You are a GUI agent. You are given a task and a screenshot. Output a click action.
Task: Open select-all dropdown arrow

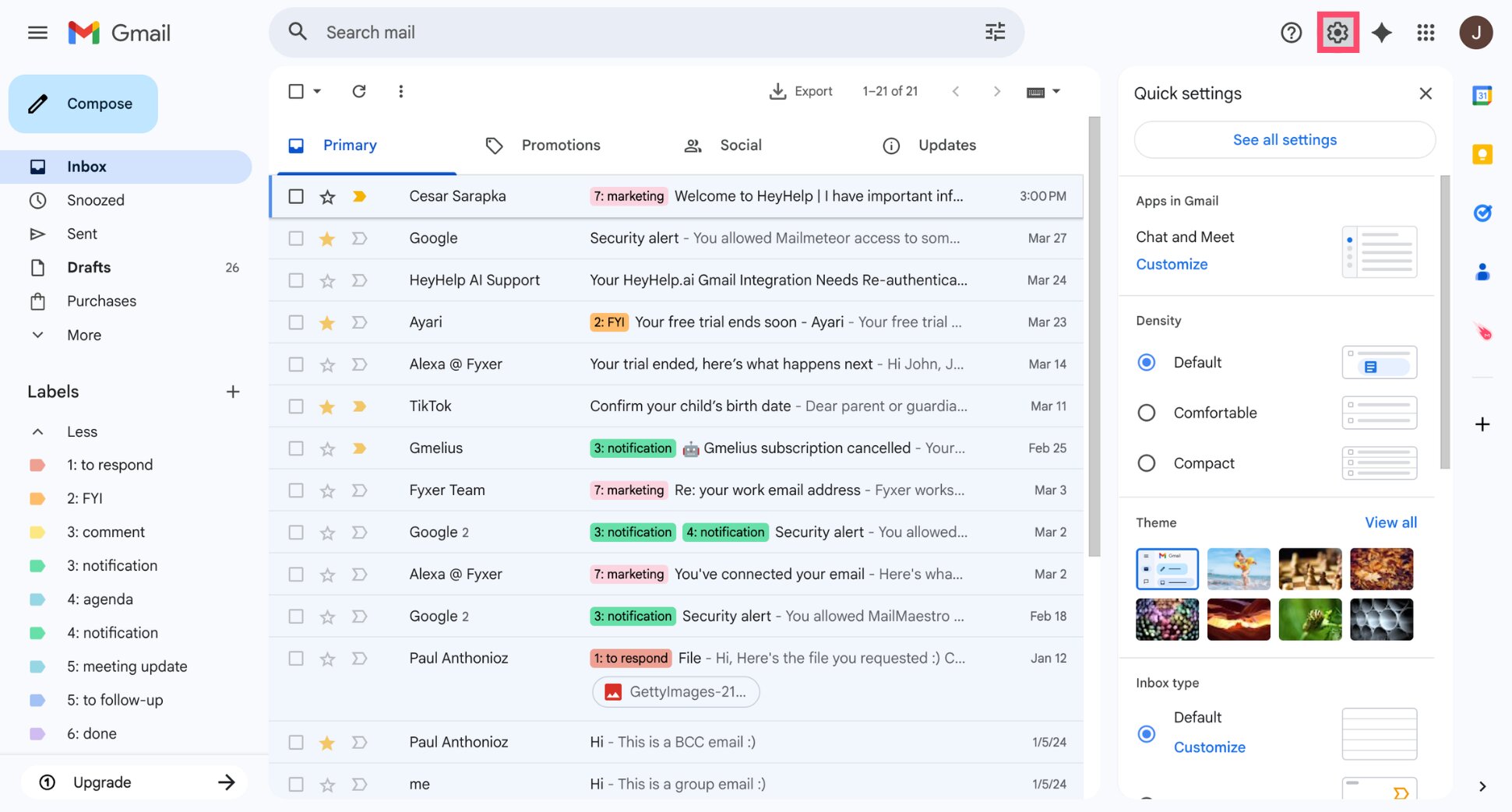point(317,91)
